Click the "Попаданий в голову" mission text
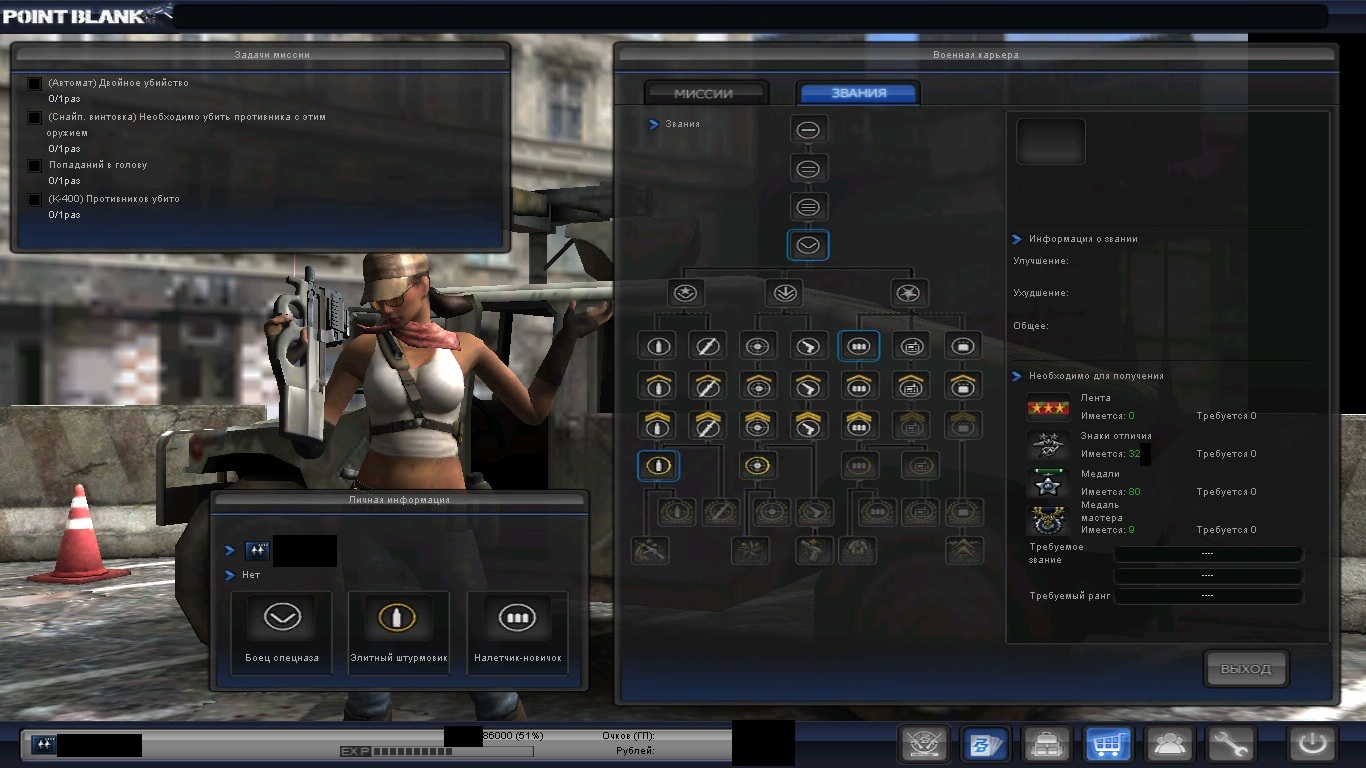Viewport: 1366px width, 768px height. [x=98, y=165]
